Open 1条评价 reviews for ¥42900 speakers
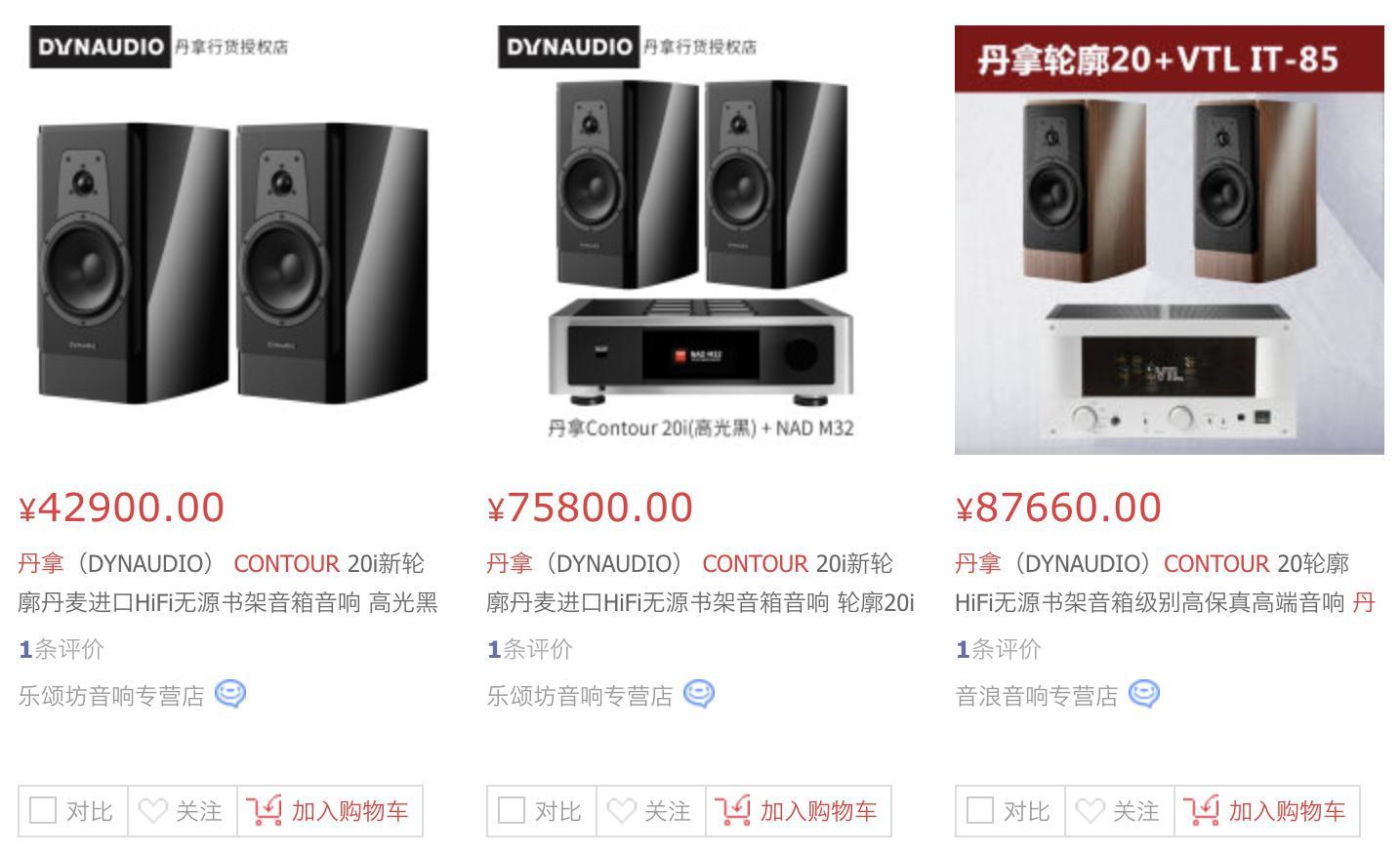The height and width of the screenshot is (855, 1400). point(62,649)
